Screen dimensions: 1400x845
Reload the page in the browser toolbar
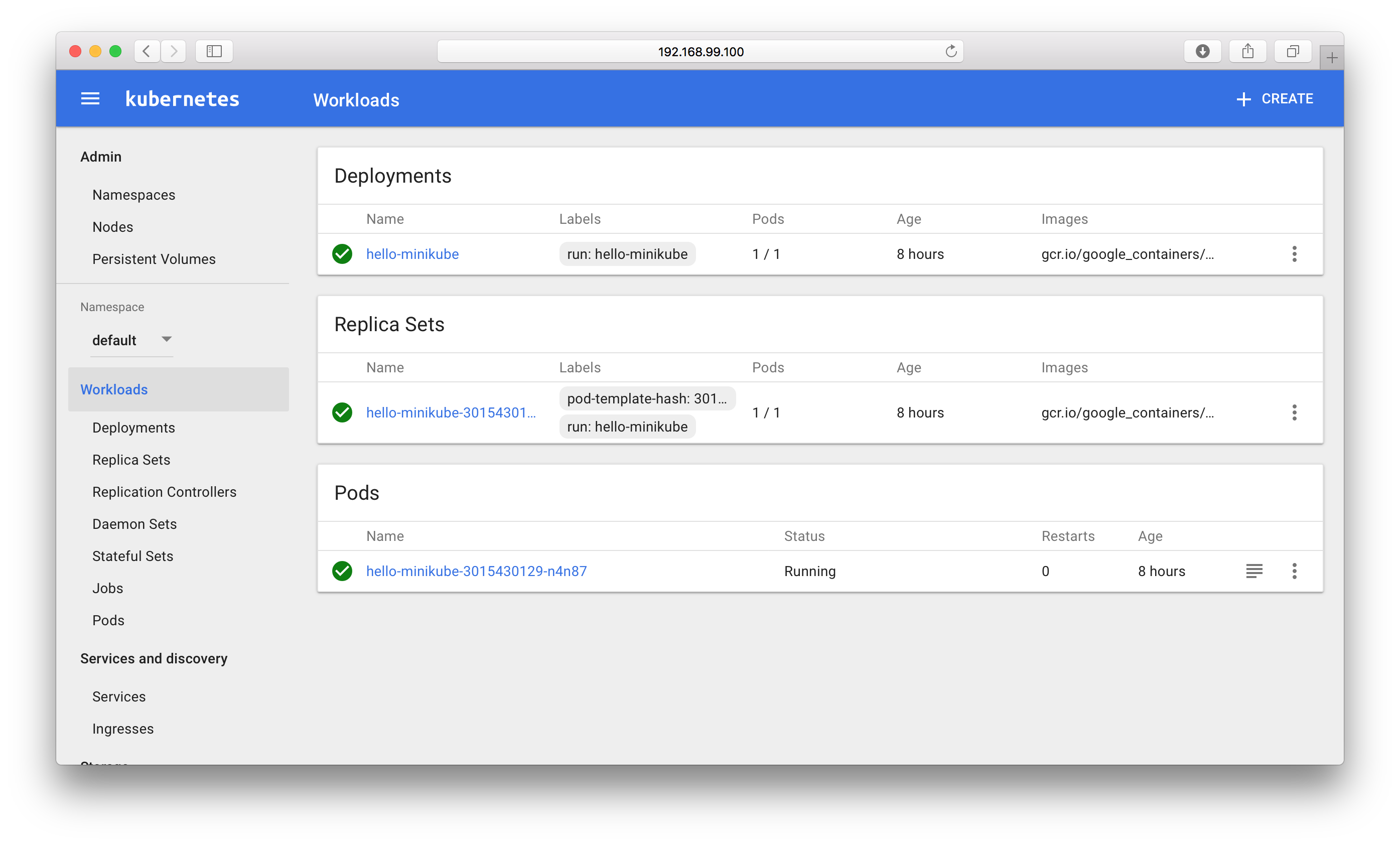(x=951, y=51)
